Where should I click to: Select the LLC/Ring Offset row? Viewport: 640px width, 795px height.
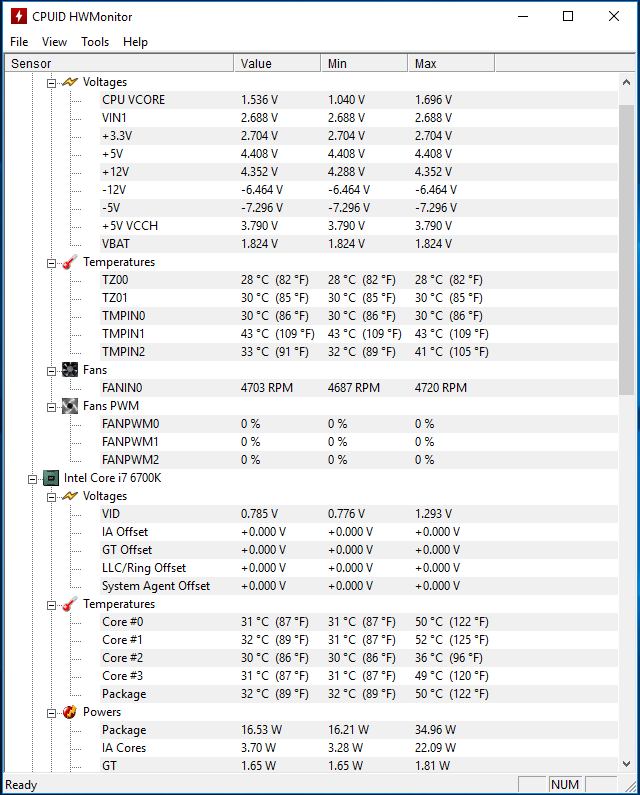359,568
